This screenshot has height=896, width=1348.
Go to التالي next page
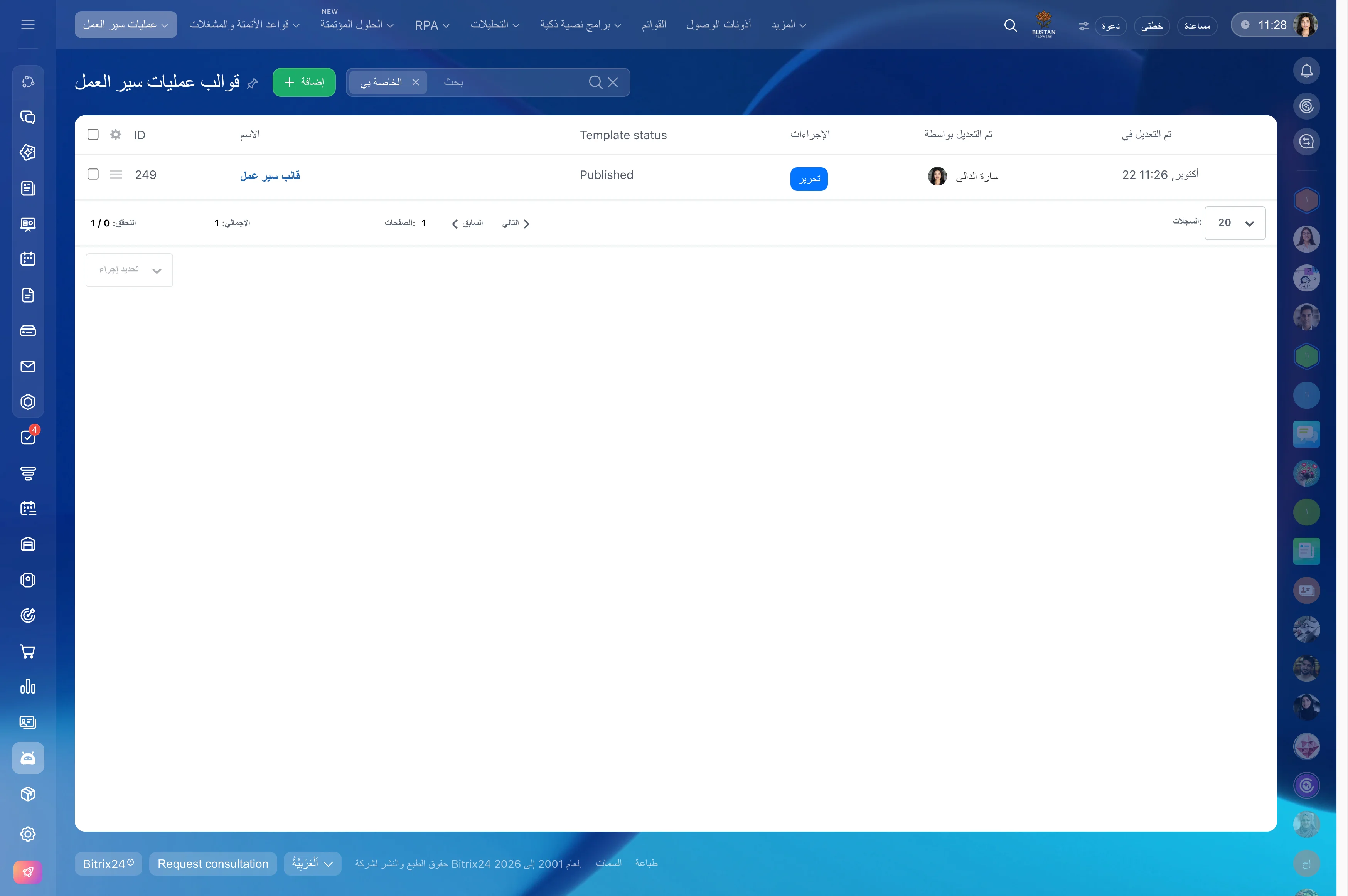pos(516,224)
